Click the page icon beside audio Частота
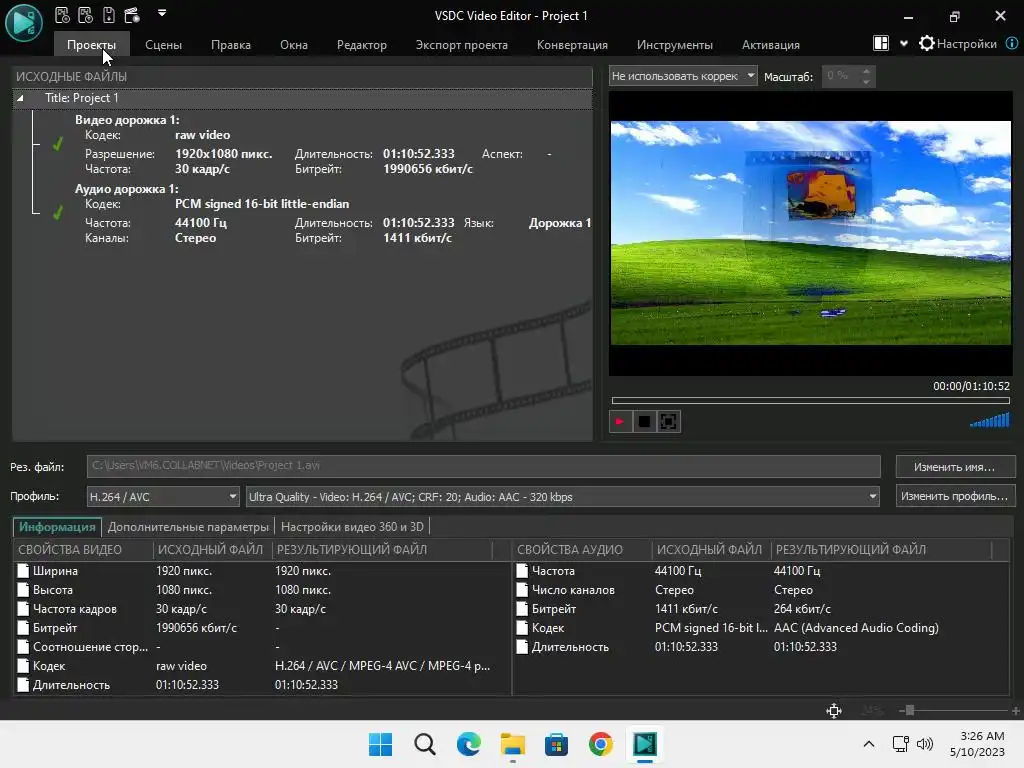 coord(522,571)
